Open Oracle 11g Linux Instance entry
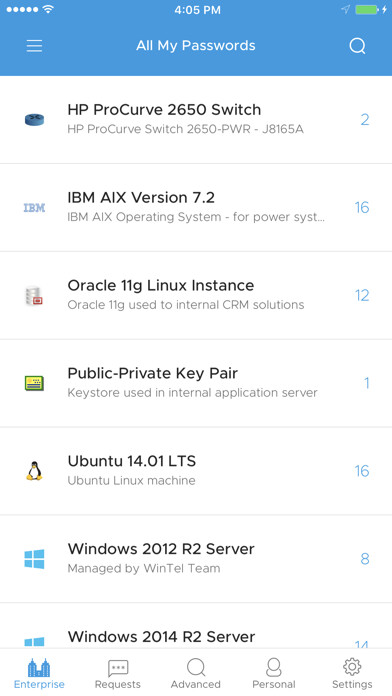This screenshot has width=392, height=696. 196,295
